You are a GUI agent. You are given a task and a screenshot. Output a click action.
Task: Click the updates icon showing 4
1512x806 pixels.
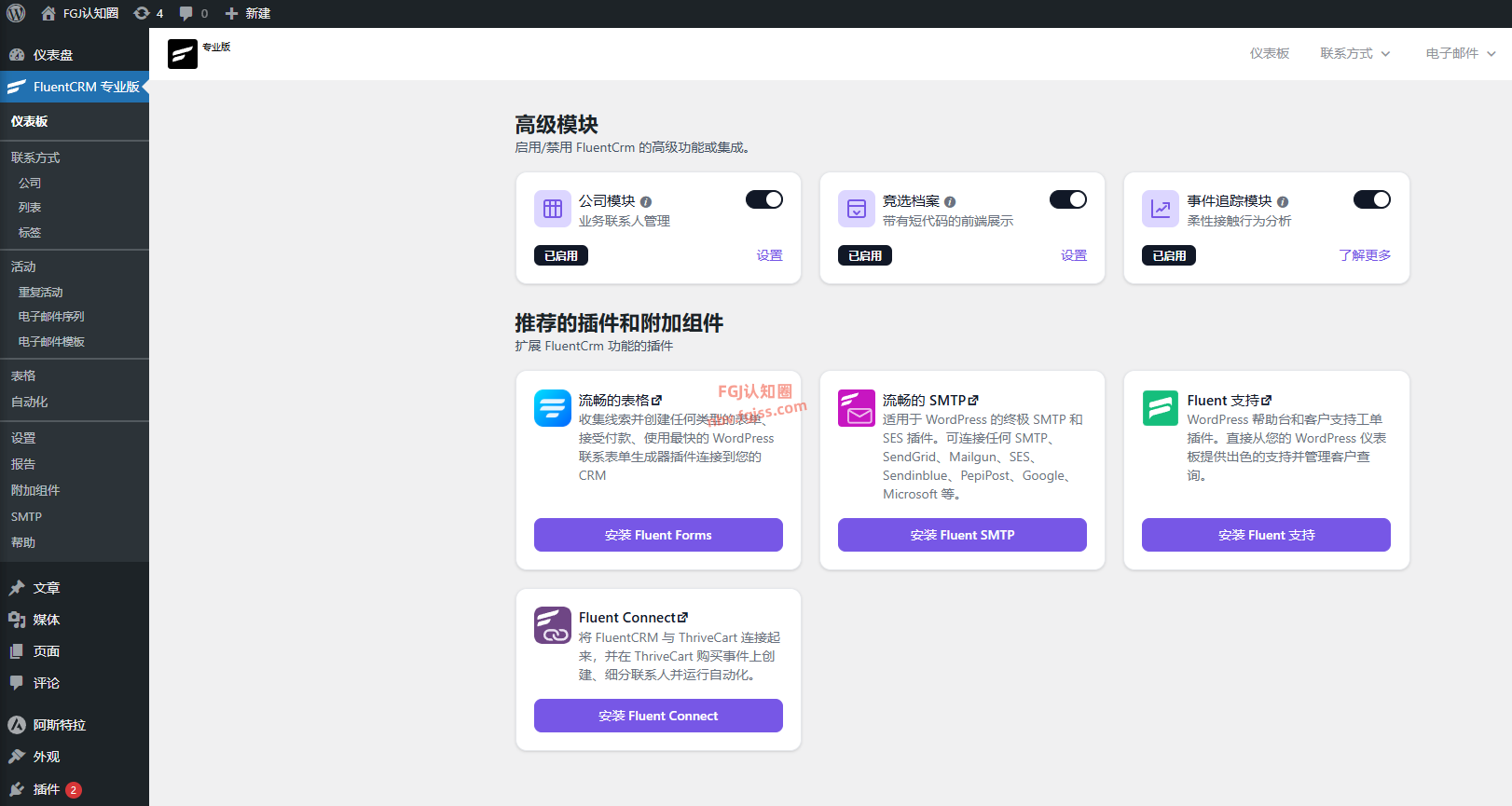(x=142, y=13)
